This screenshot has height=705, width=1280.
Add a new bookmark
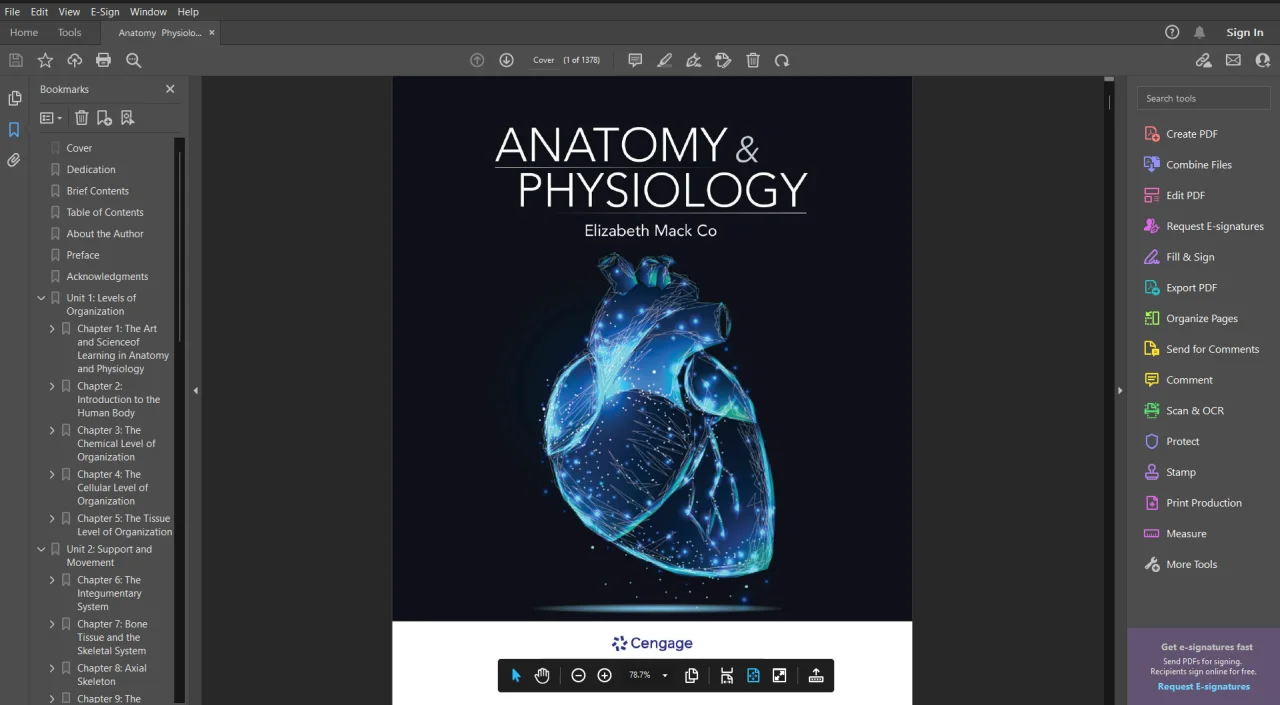point(104,118)
